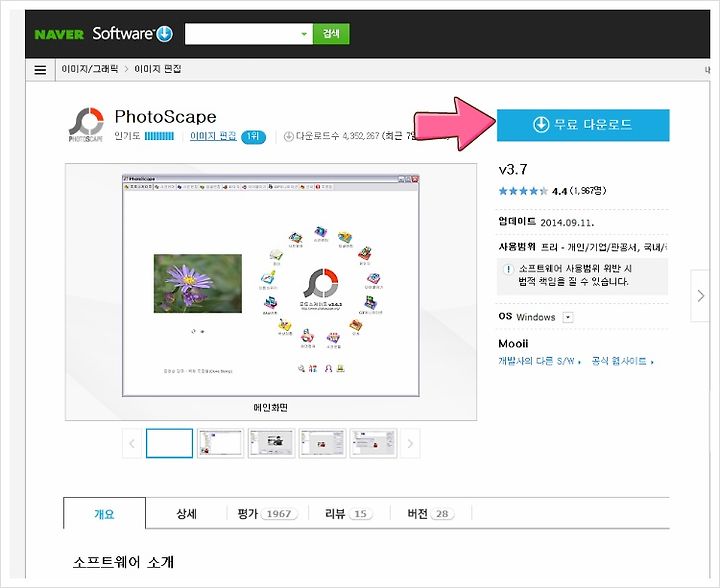Switch to the 상세 tab
The width and height of the screenshot is (720, 588).
(x=186, y=513)
